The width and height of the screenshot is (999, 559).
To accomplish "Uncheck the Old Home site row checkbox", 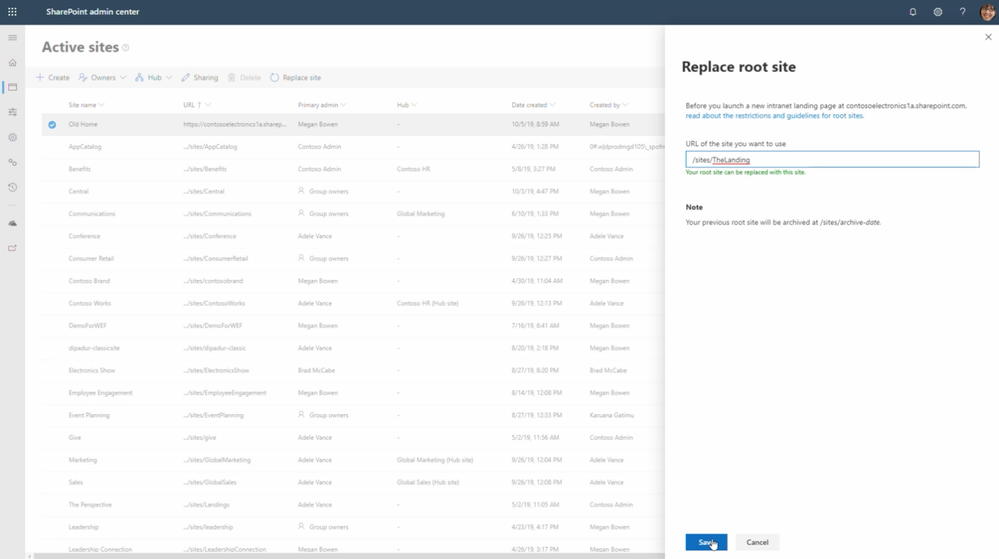I will pos(52,124).
